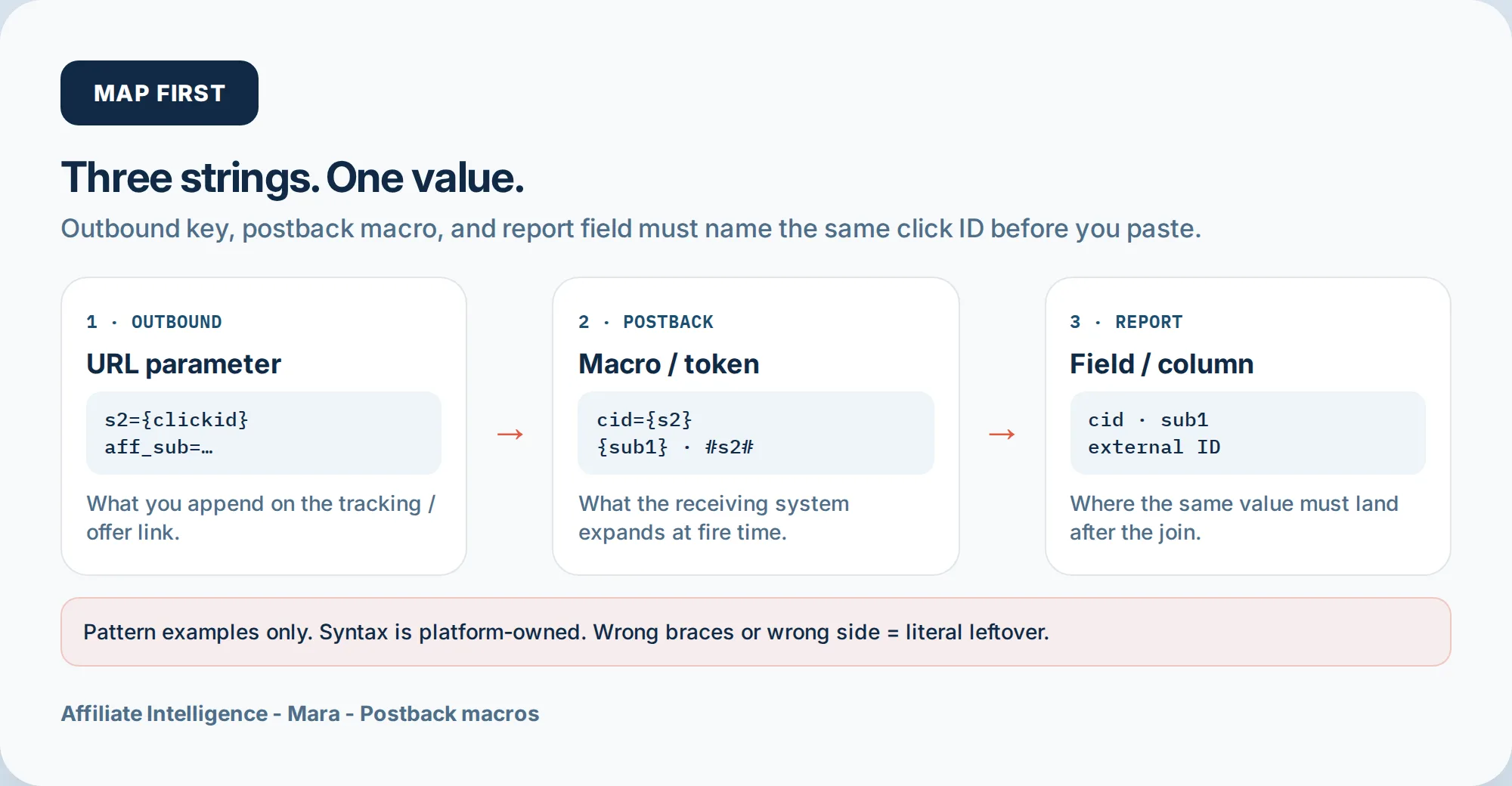Click the 'expands at fire time' description

[x=683, y=532]
